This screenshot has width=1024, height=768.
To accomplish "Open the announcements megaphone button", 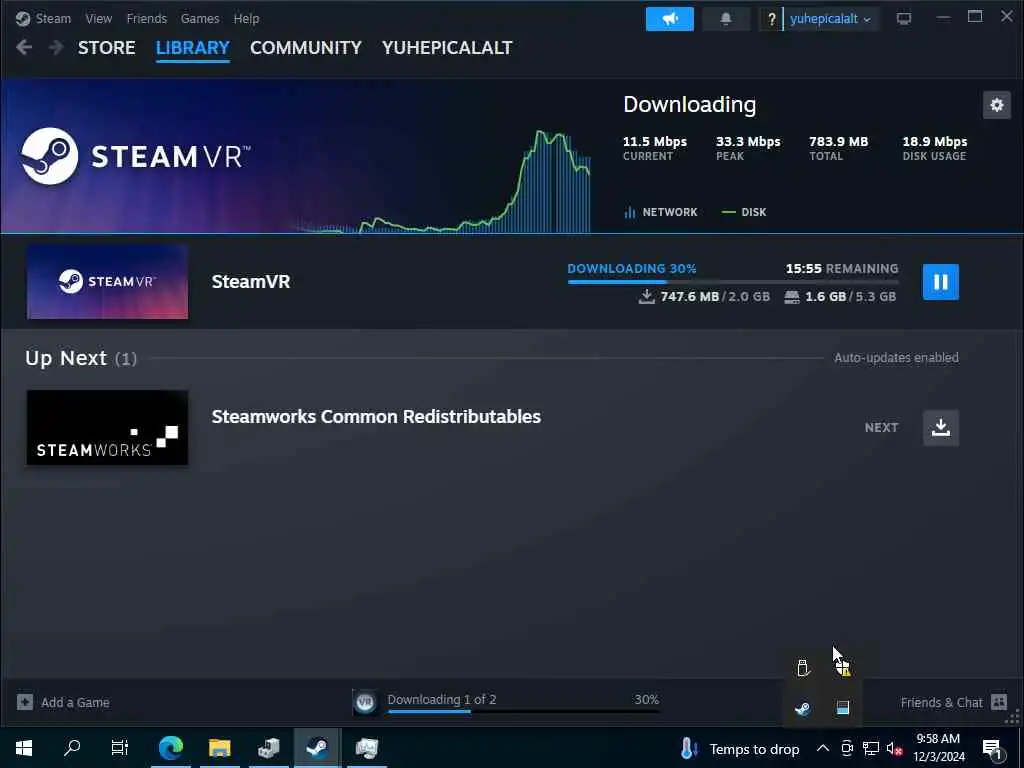I will click(x=669, y=19).
